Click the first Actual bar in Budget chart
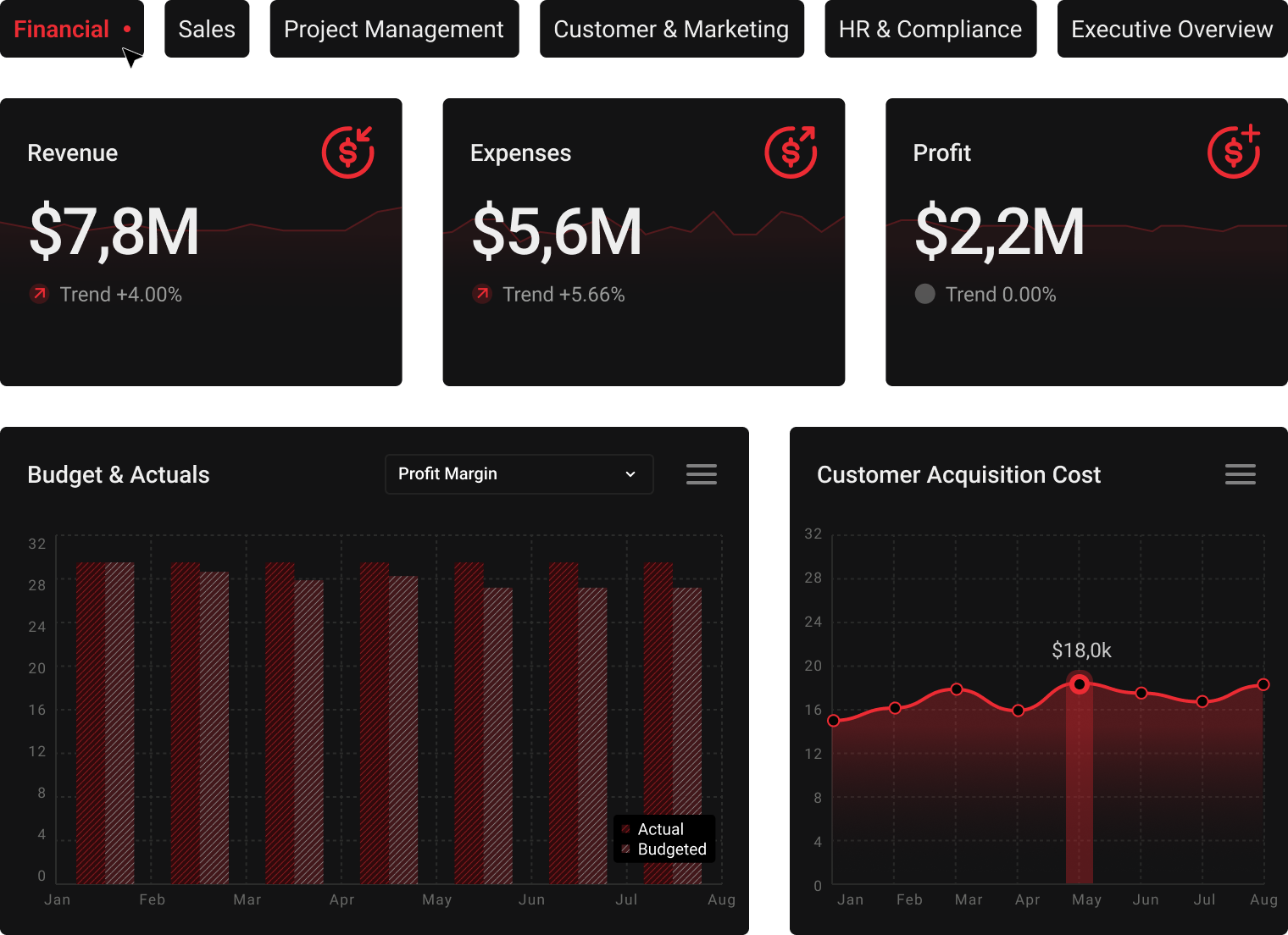This screenshot has width=1288, height=935. pos(91,723)
